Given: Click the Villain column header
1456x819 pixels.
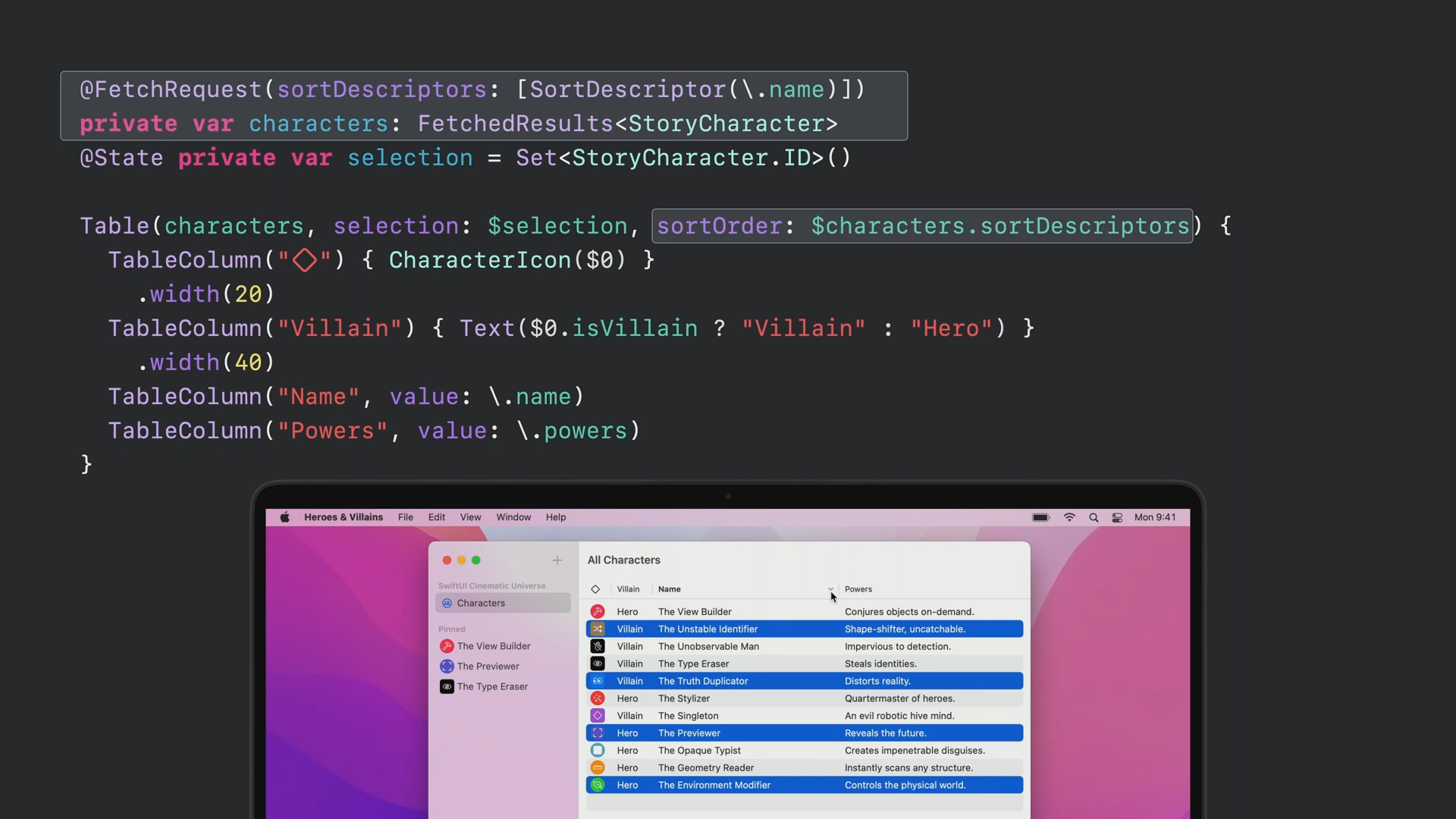Looking at the screenshot, I should point(628,589).
